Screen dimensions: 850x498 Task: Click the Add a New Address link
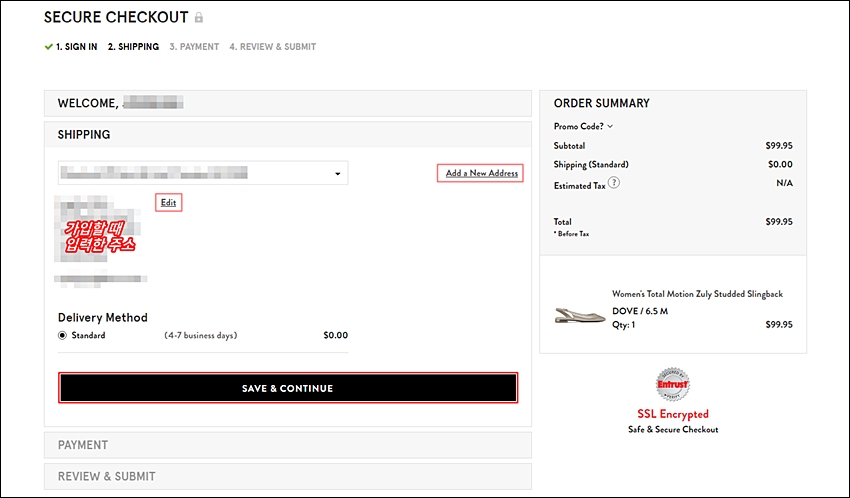pos(481,173)
